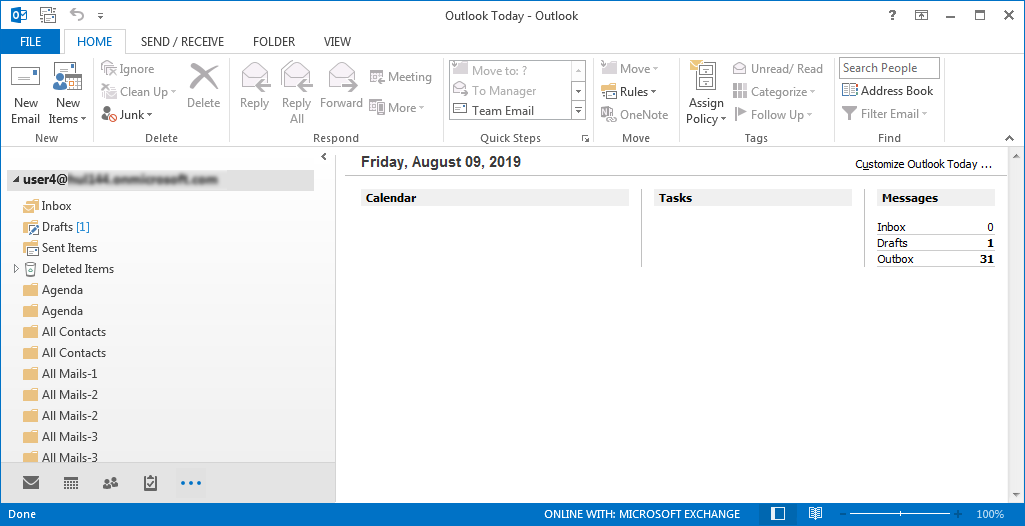
Task: Switch to the SEND / RECEIVE tab
Action: pyautogui.click(x=182, y=41)
